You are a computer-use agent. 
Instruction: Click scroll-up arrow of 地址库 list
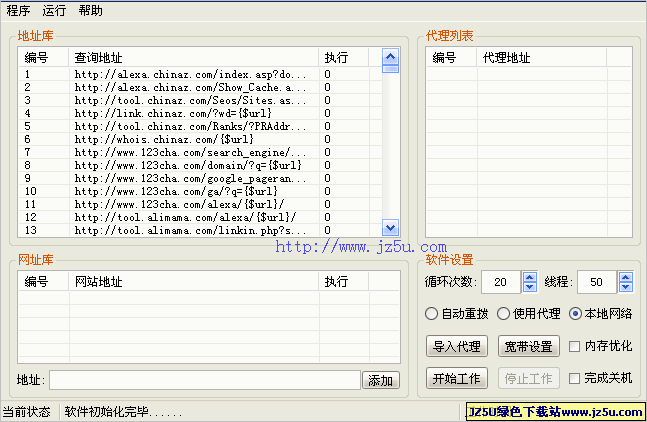click(x=390, y=56)
